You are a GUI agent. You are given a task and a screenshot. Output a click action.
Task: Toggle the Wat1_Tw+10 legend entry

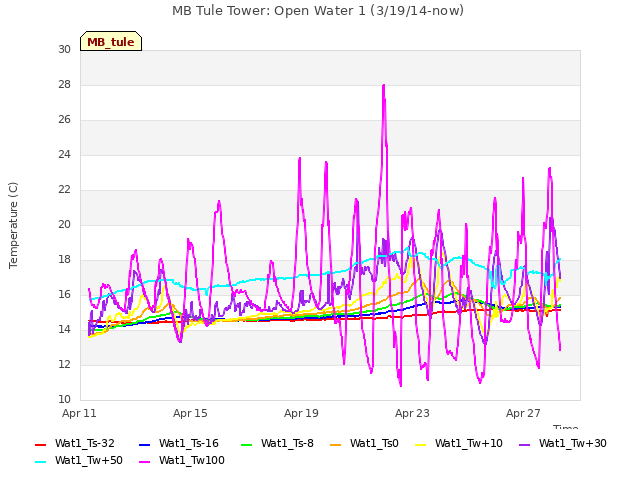459,443
